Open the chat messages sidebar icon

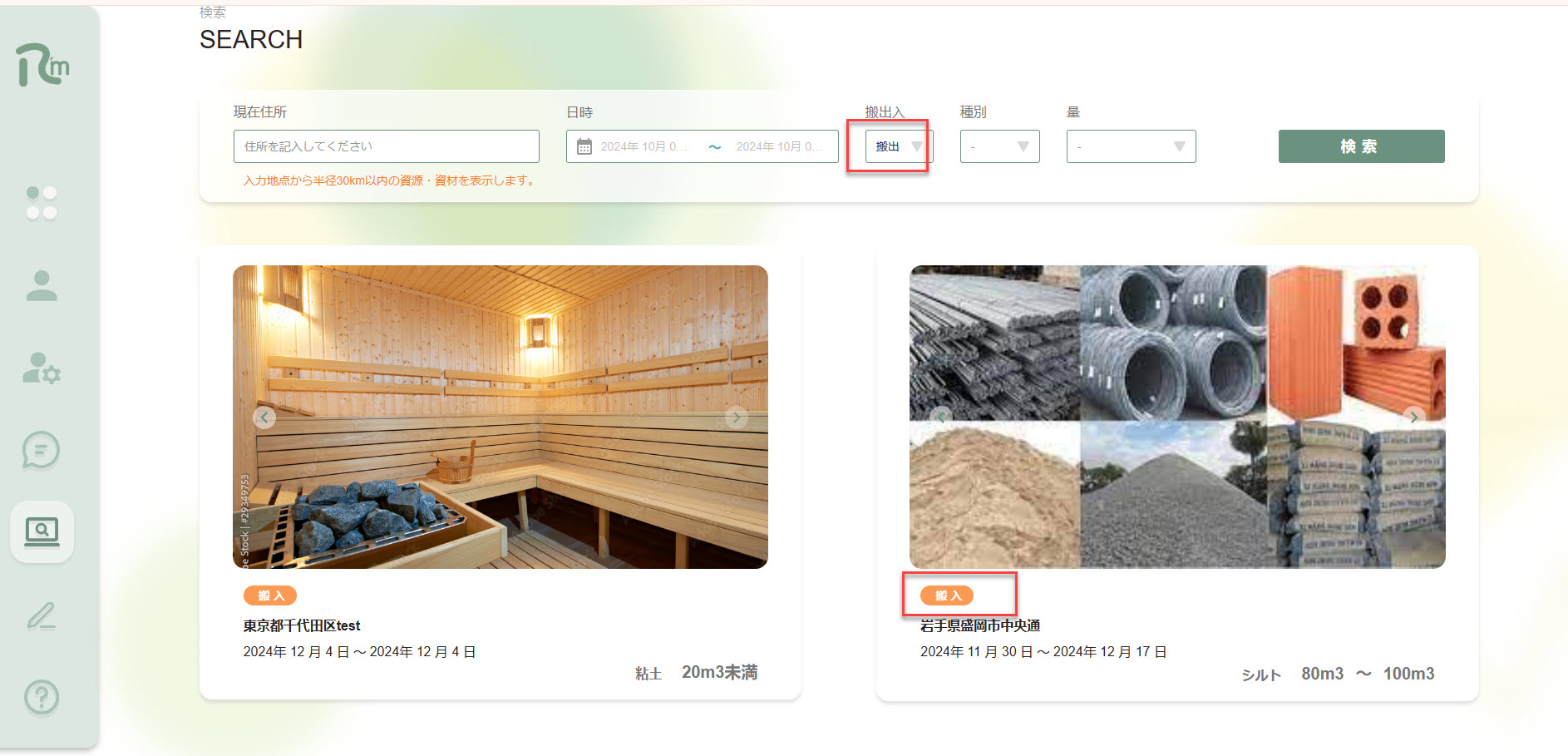[x=42, y=450]
